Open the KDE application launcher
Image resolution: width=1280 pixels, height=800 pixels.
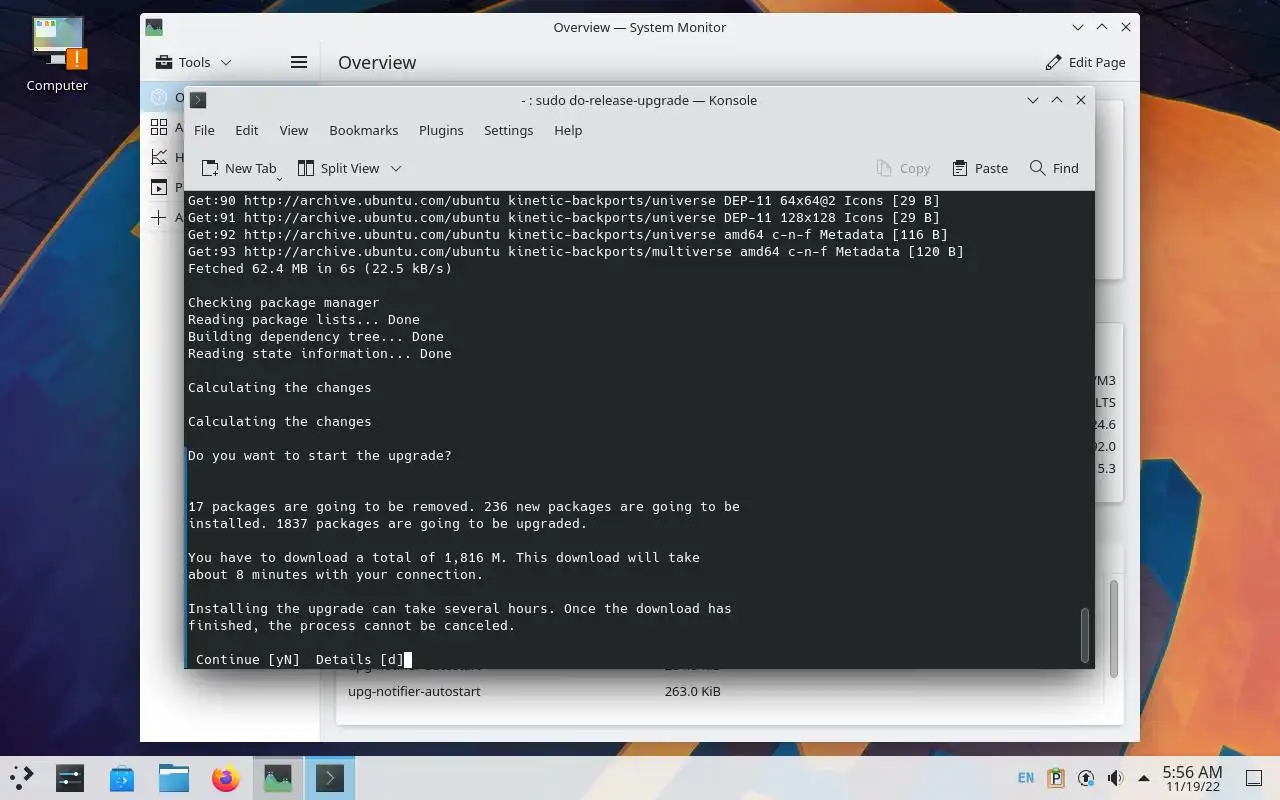click(22, 777)
